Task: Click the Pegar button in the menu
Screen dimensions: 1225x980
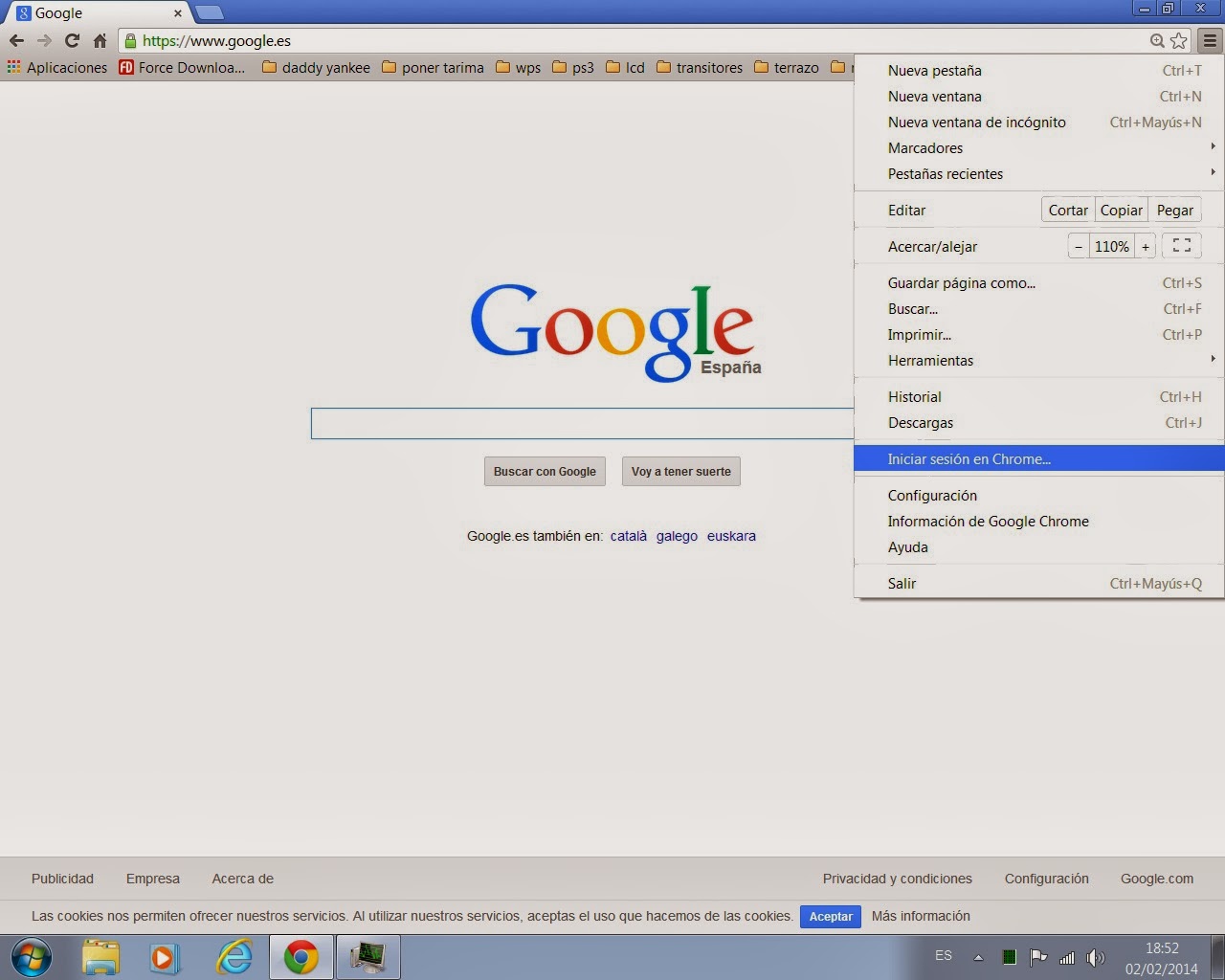Action: point(1175,211)
